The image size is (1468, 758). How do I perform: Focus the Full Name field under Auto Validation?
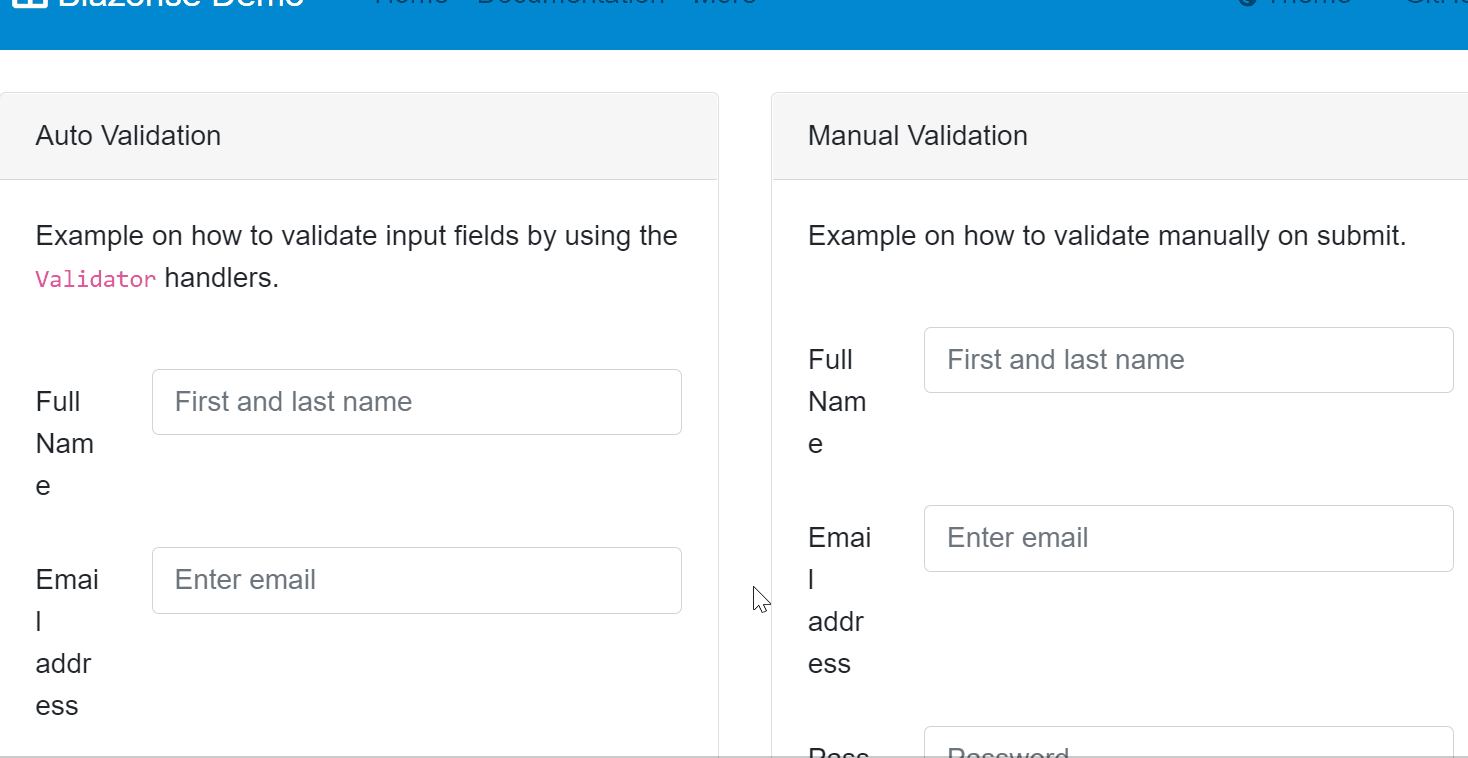coord(416,401)
